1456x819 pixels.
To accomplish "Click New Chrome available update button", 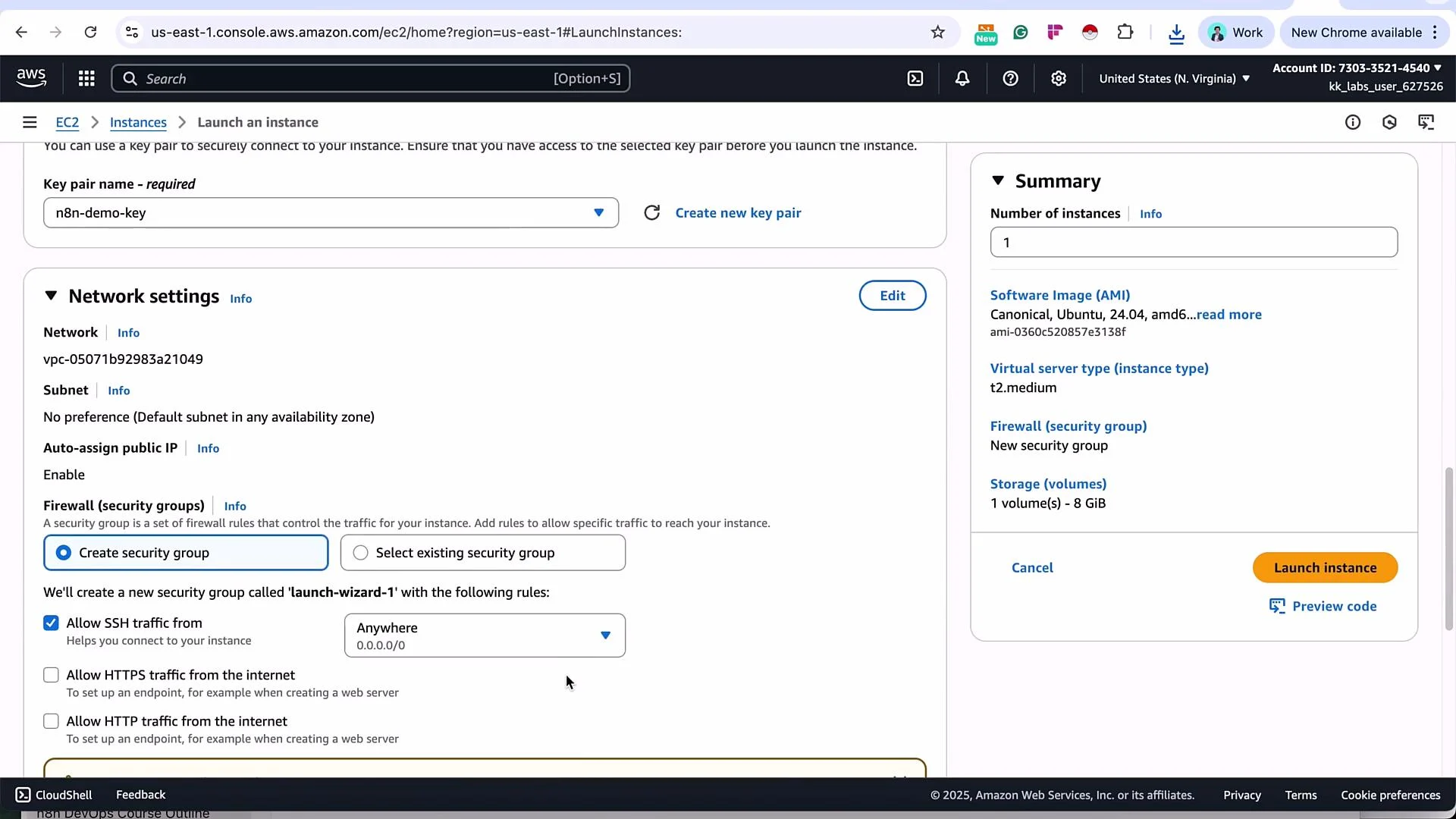I will point(1357,32).
